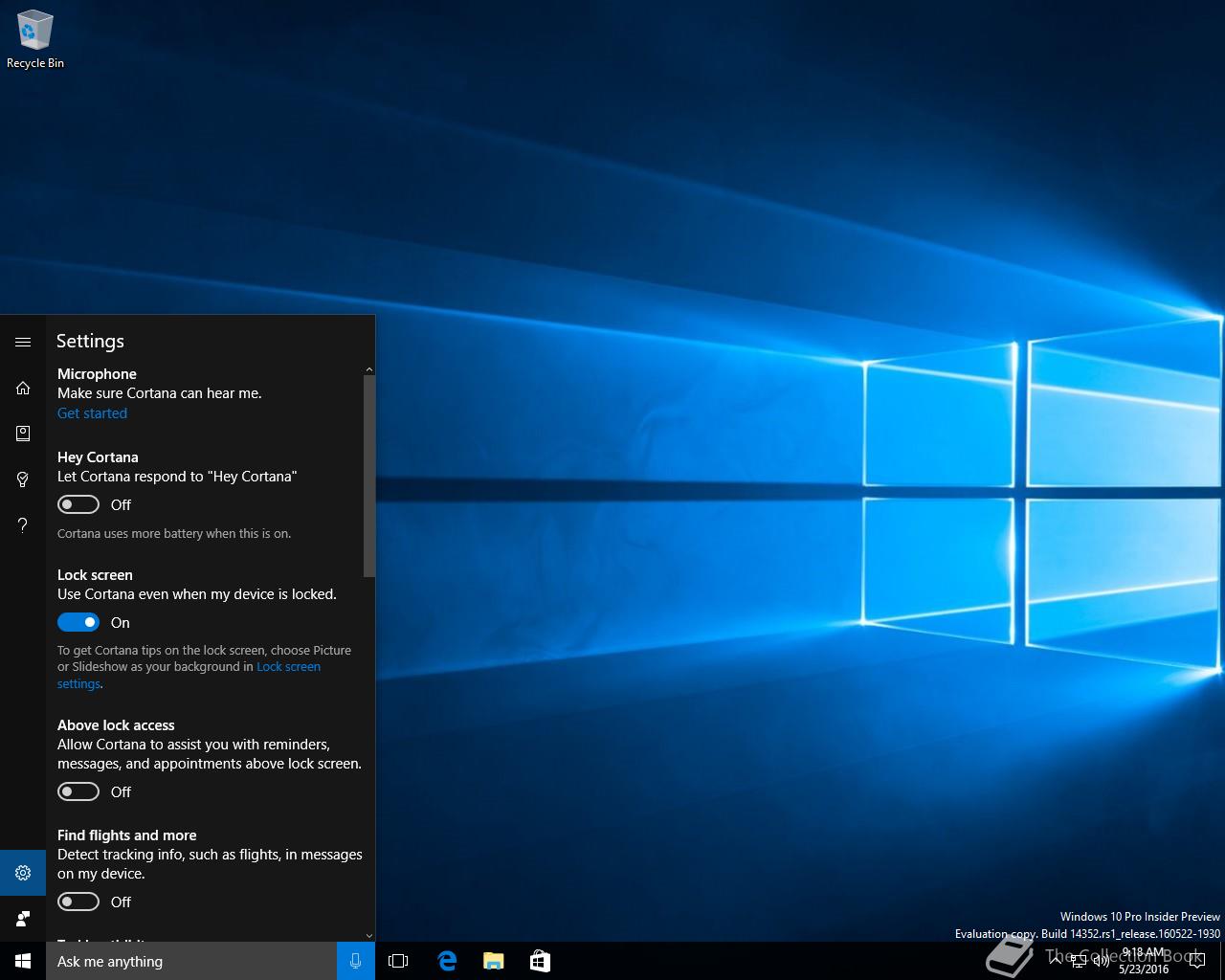Select the Settings gear in Cortana sidebar
This screenshot has width=1225, height=980.
click(23, 873)
